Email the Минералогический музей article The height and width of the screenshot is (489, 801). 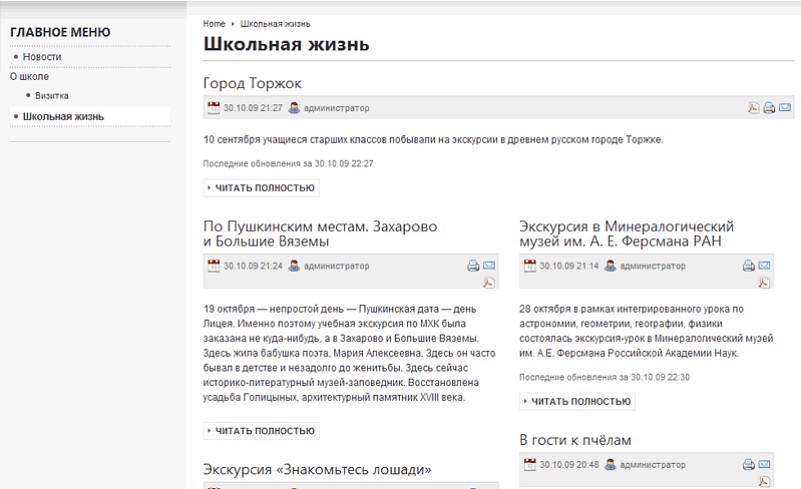click(764, 266)
